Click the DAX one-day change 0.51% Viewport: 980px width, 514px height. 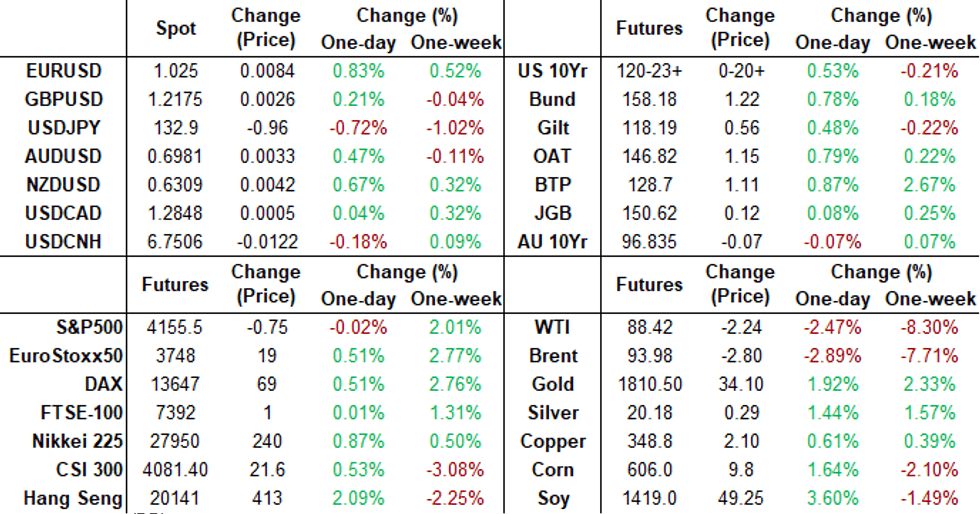(x=356, y=384)
